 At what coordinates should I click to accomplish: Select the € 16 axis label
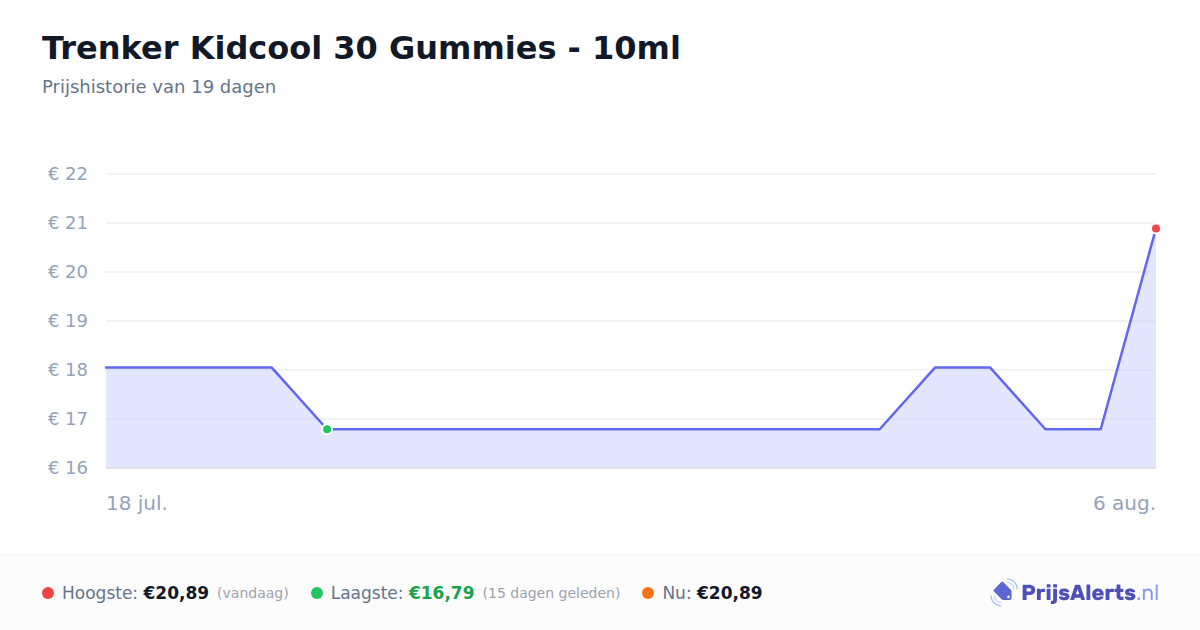[x=68, y=468]
